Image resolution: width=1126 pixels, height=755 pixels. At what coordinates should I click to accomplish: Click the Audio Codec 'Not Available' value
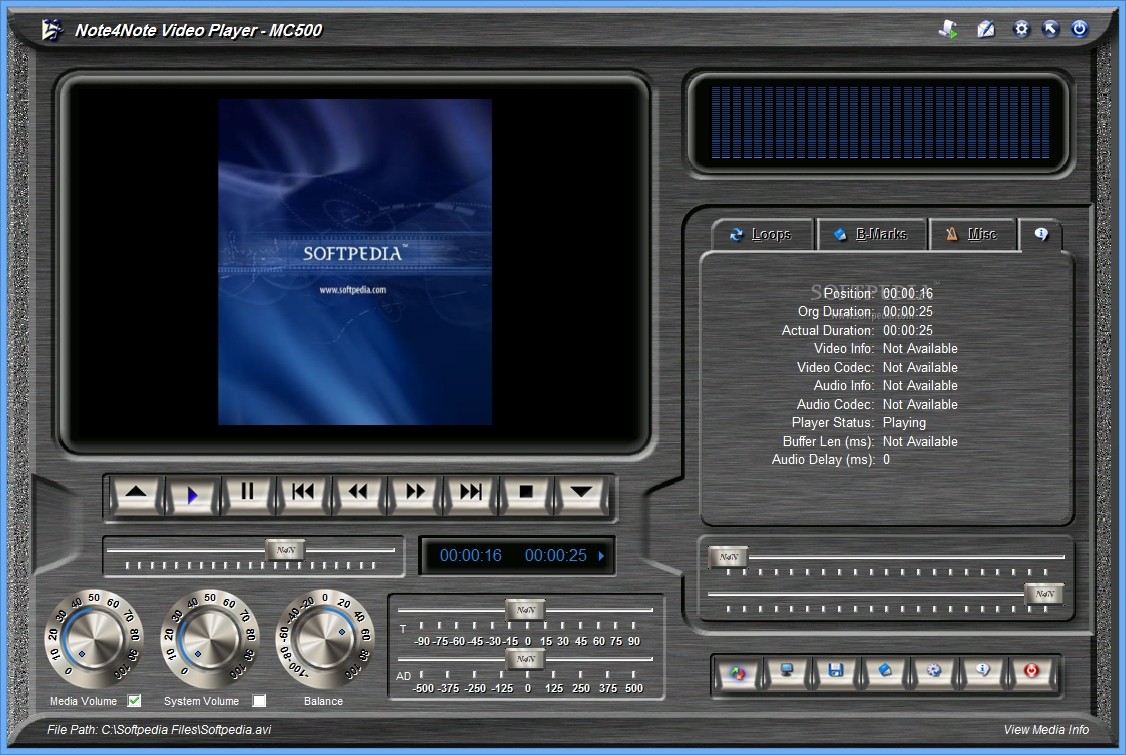click(x=920, y=404)
